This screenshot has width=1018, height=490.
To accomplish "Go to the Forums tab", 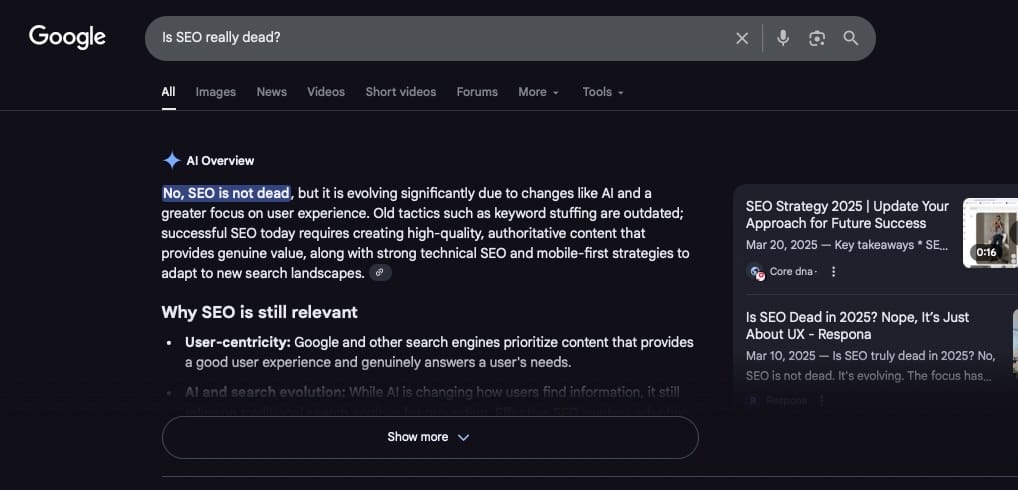I will [x=477, y=92].
